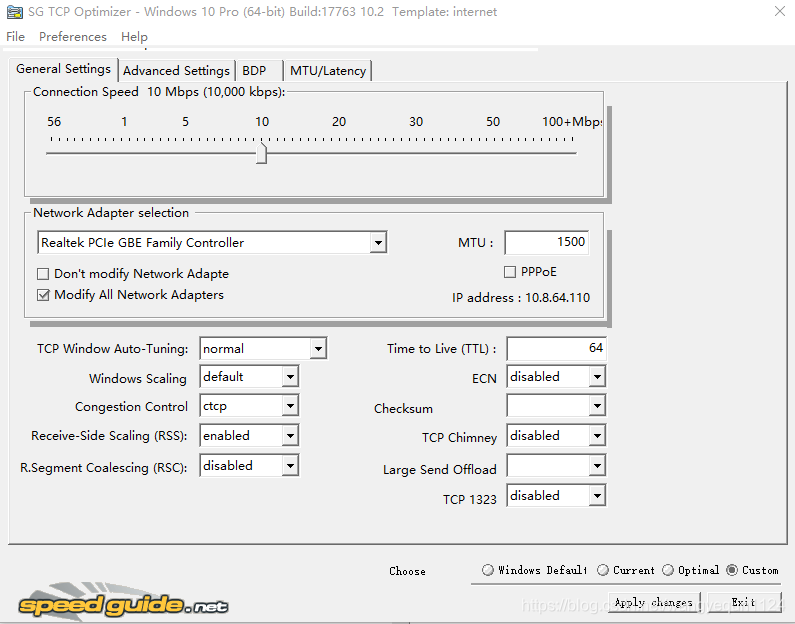Expand the Large Send Offload dropdown
Image resolution: width=795 pixels, height=624 pixels.
point(597,465)
